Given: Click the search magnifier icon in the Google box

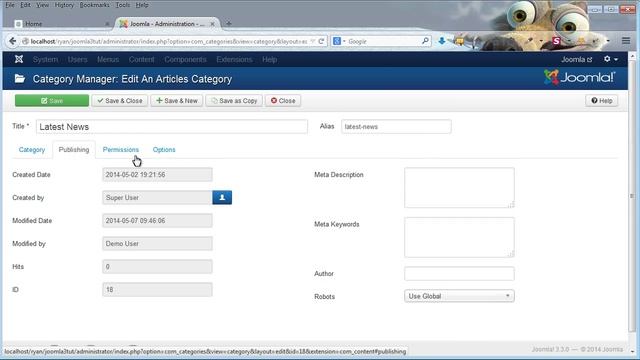Looking at the screenshot, I should [425, 41].
